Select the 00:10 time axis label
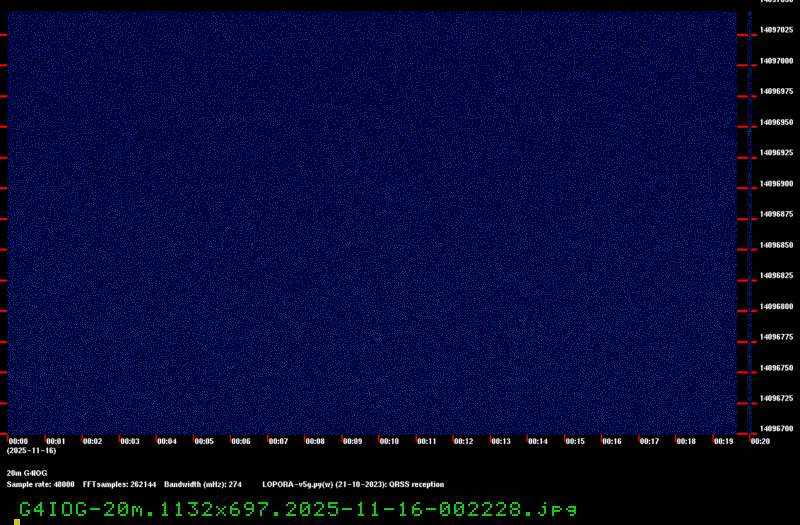This screenshot has width=800, height=525. [x=389, y=441]
